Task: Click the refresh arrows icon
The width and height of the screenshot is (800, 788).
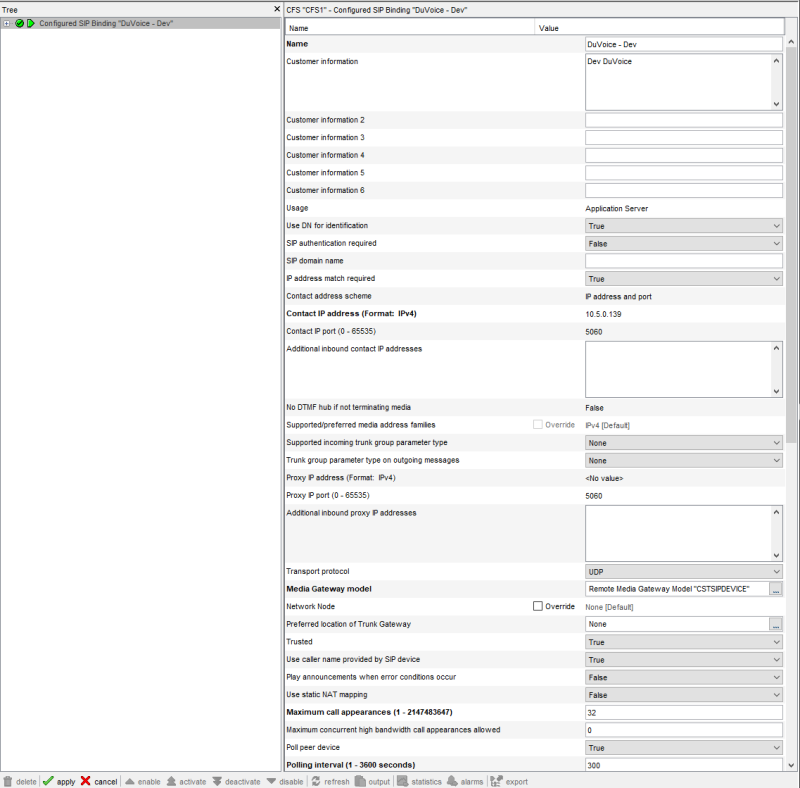Action: [x=316, y=781]
